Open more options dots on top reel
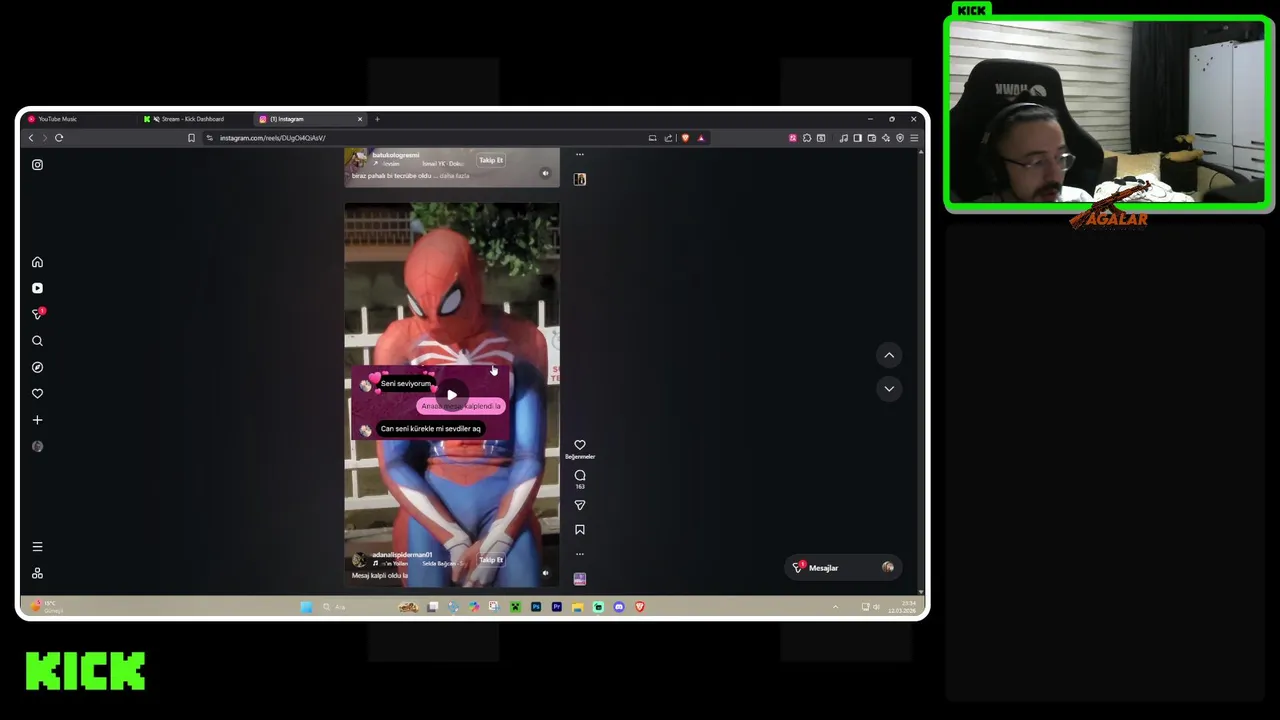Viewport: 1280px width, 720px height. (579, 154)
